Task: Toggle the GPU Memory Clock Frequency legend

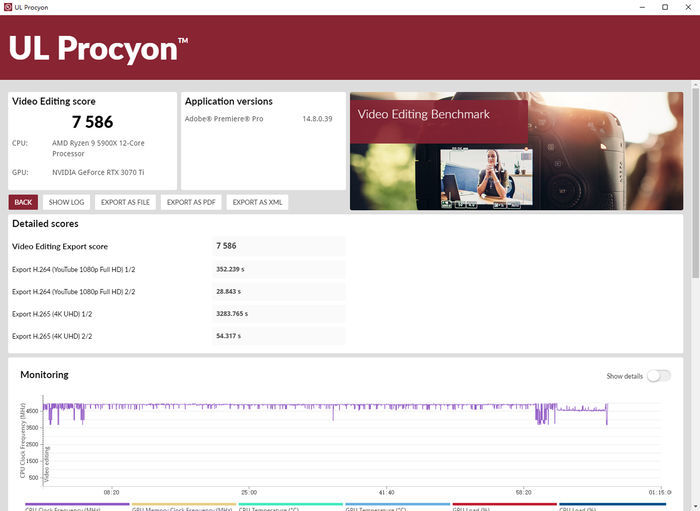Action: coord(183,506)
